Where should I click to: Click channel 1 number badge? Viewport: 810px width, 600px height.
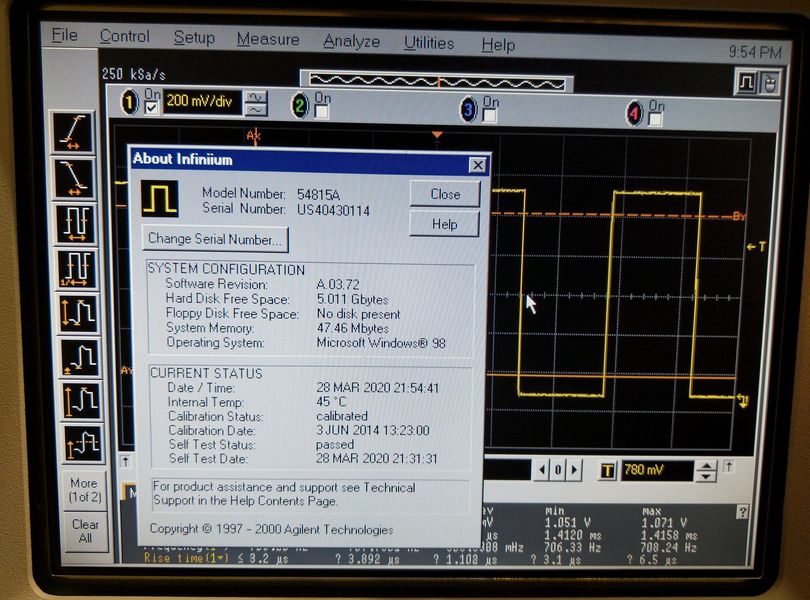click(130, 101)
